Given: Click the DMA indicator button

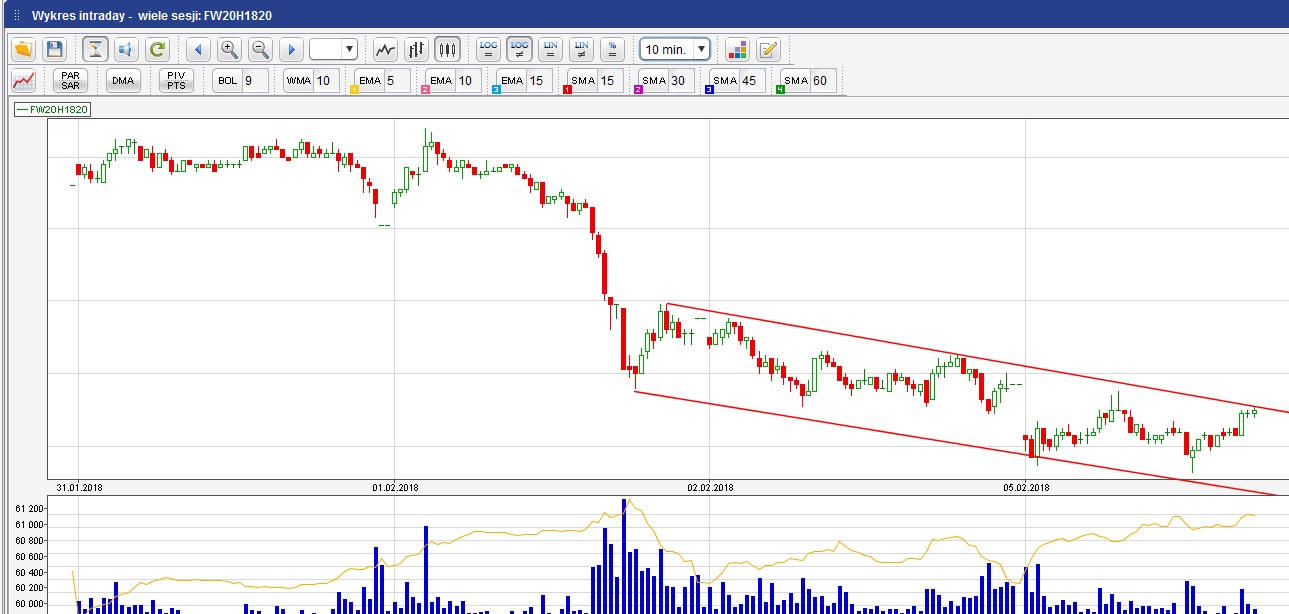Looking at the screenshot, I should [123, 81].
